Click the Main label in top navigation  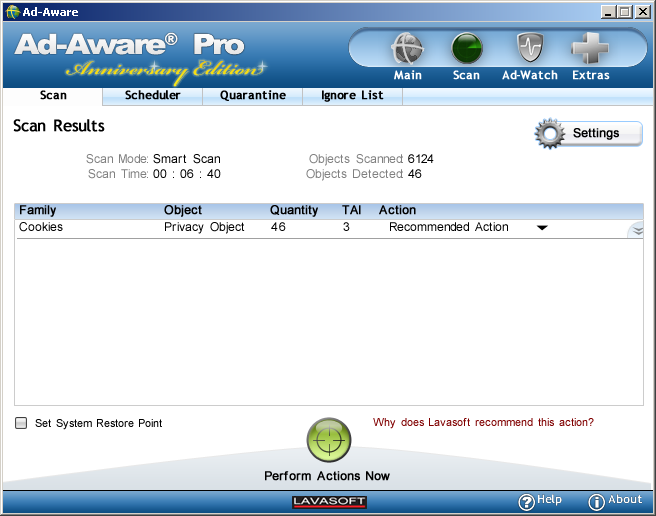coord(407,75)
